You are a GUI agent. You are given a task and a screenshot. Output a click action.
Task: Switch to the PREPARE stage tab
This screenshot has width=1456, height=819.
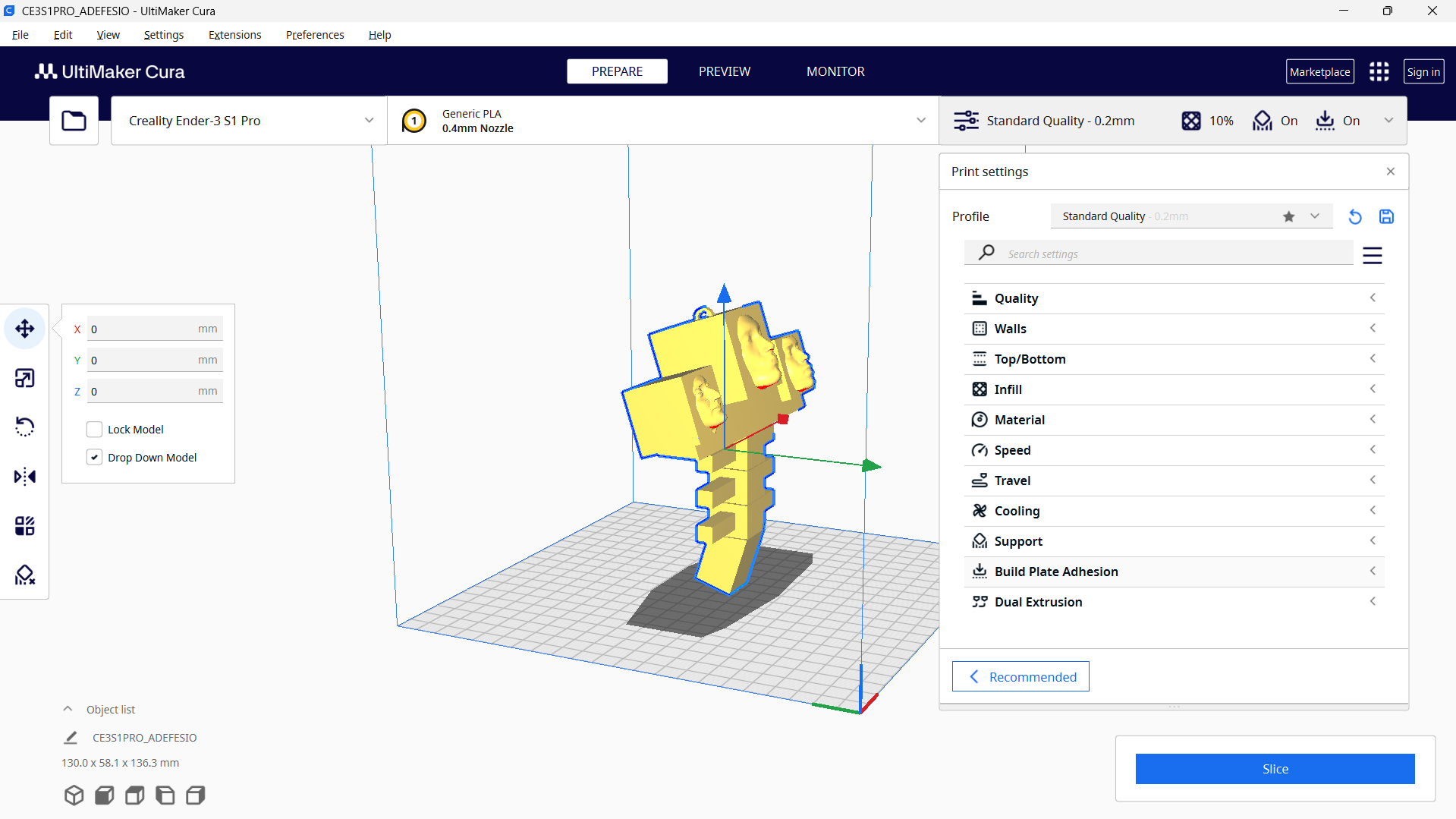click(x=618, y=71)
